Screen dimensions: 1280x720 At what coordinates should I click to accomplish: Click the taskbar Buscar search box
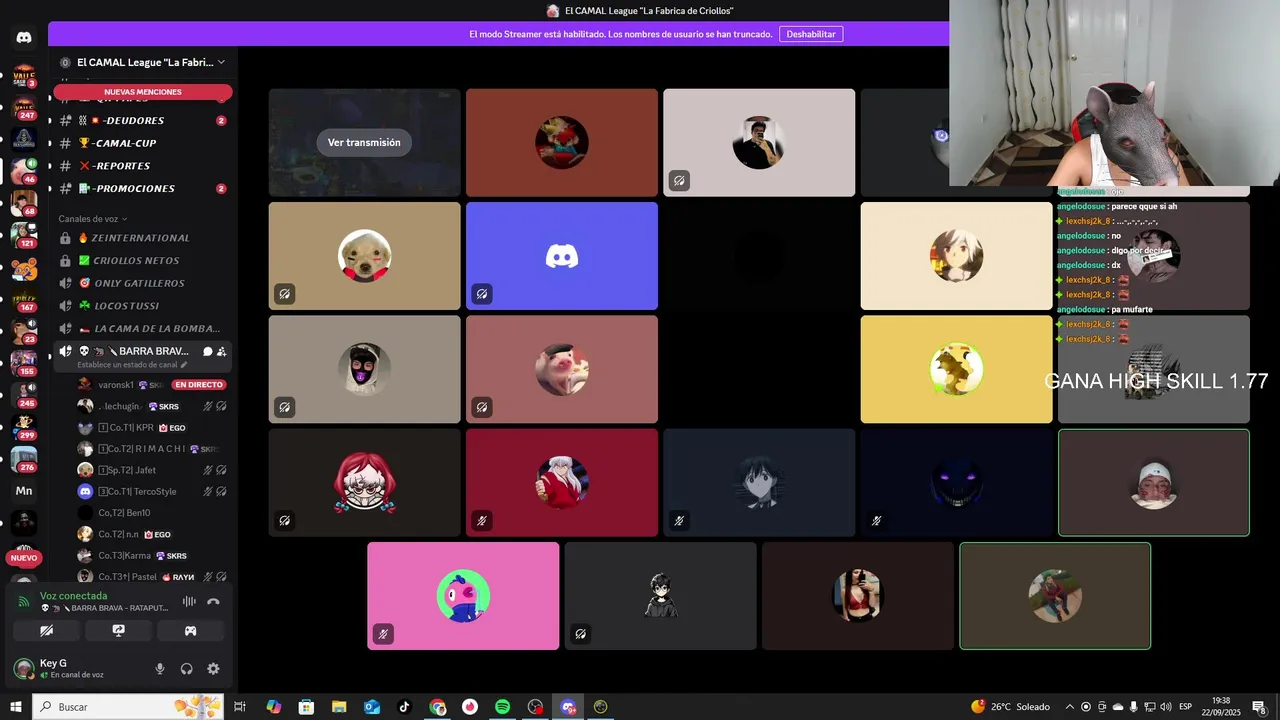coord(128,707)
